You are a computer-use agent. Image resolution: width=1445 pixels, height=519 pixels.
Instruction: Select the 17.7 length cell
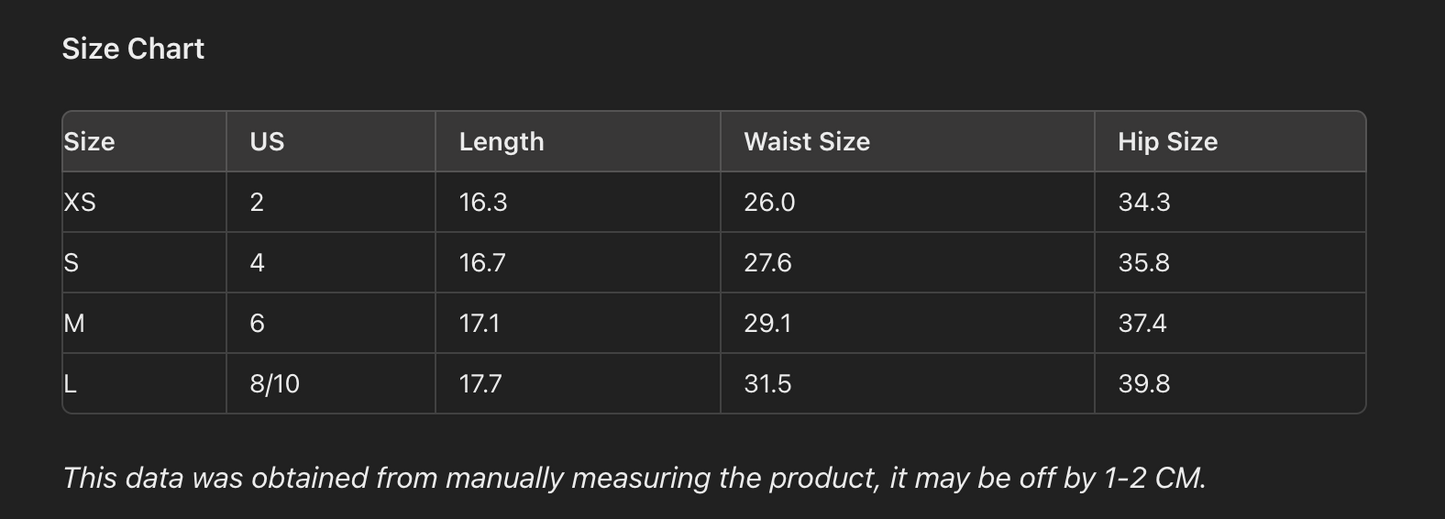tap(480, 384)
